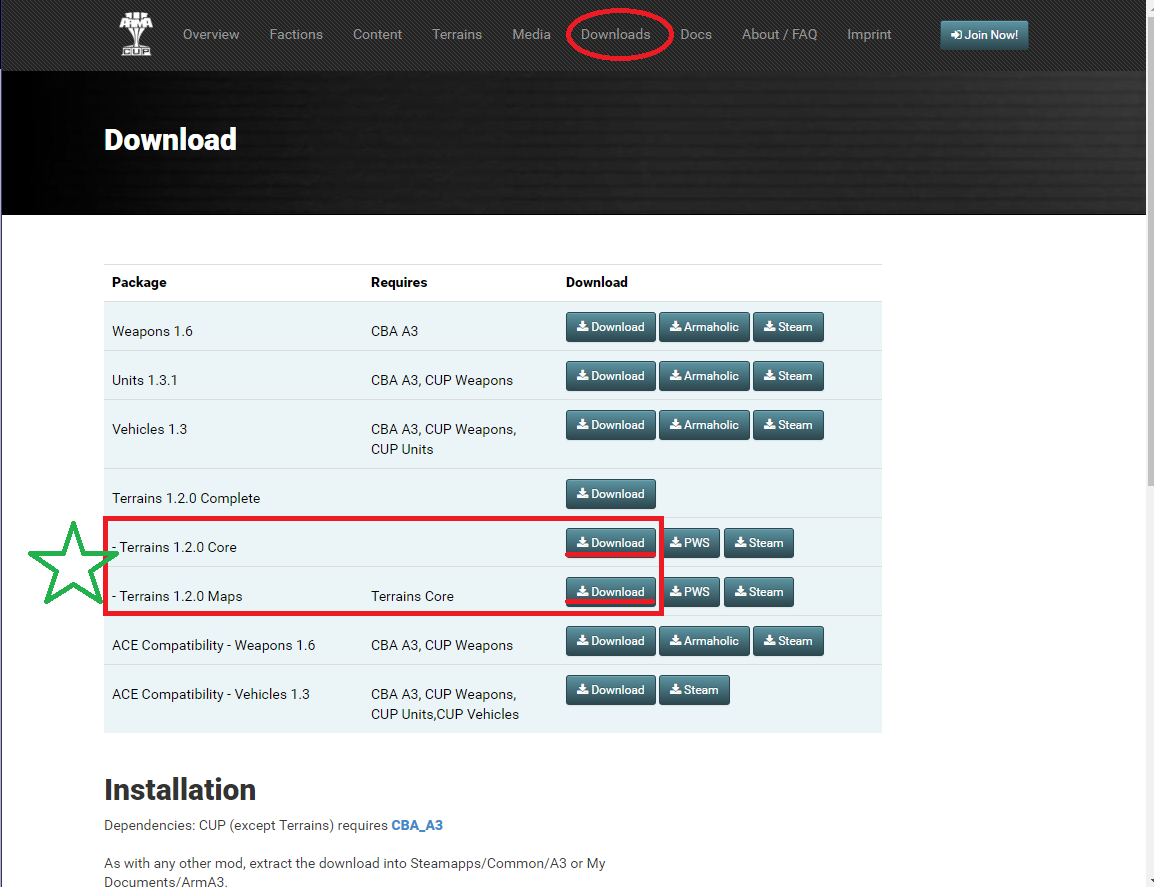Screen dimensions: 1154x887
Task: Click the Terrains 1.2.0 Complete package name
Action: (186, 498)
